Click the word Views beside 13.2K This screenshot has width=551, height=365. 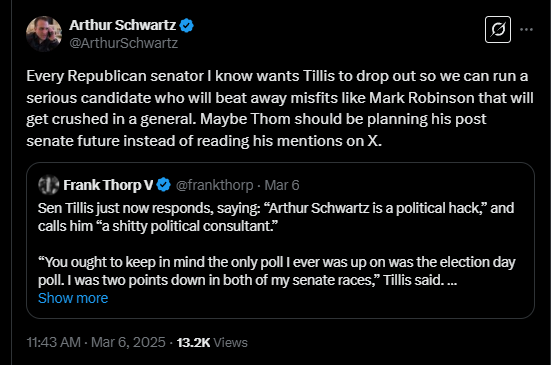[x=230, y=342]
